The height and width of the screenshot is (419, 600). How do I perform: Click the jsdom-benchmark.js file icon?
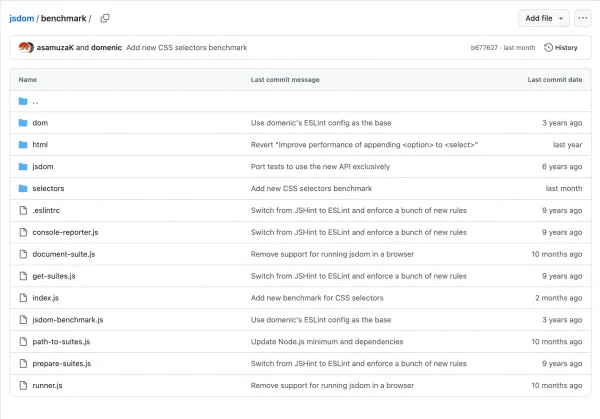23,319
